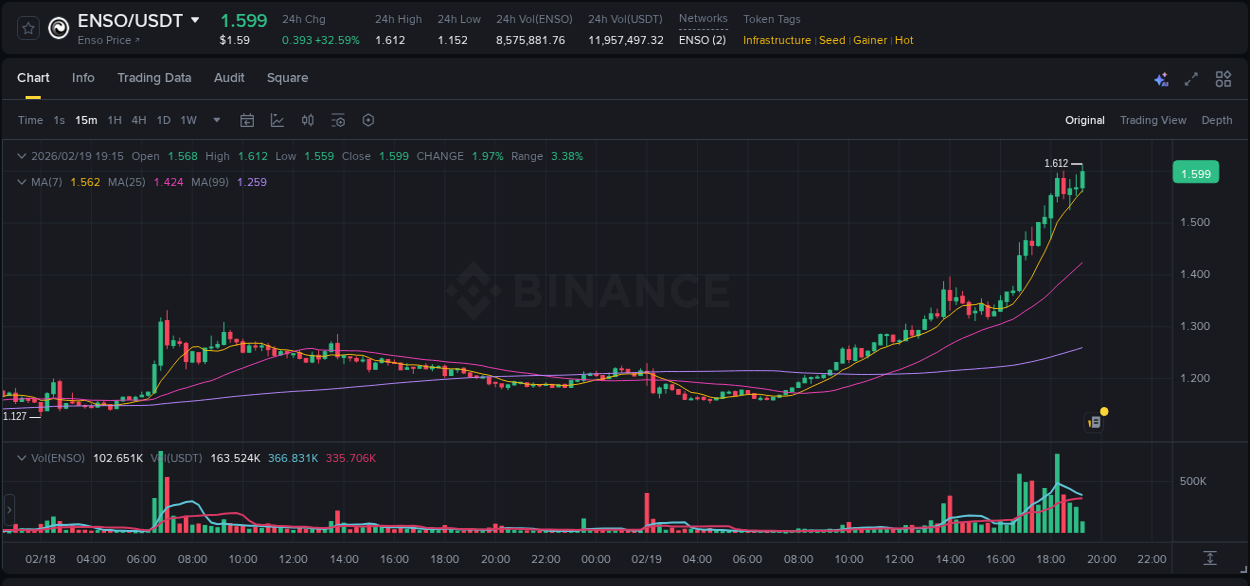Image resolution: width=1250 pixels, height=586 pixels.
Task: Add ENSO/USDT to favorites with the star
Action: point(27,27)
